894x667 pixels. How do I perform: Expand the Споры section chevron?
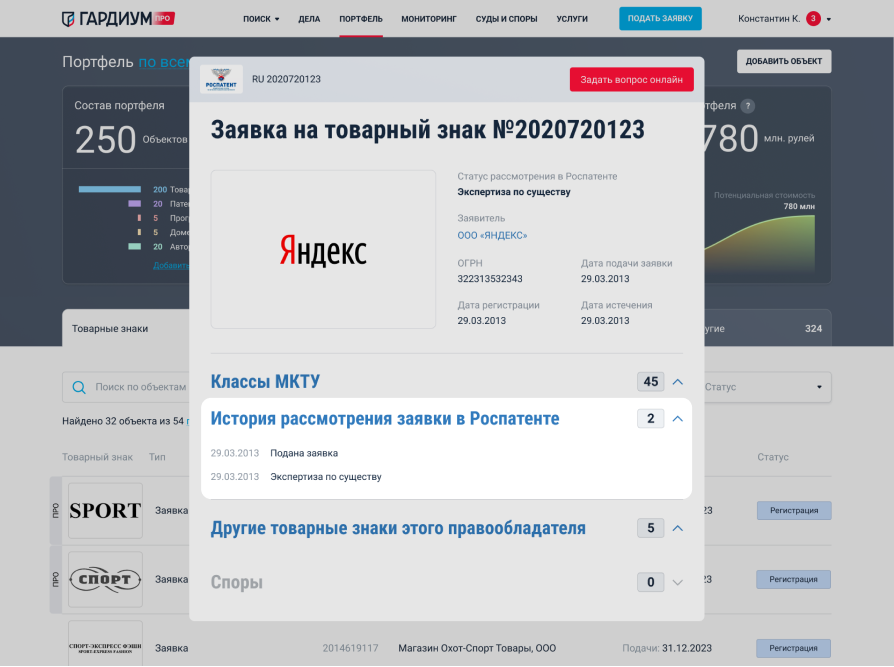pos(677,582)
